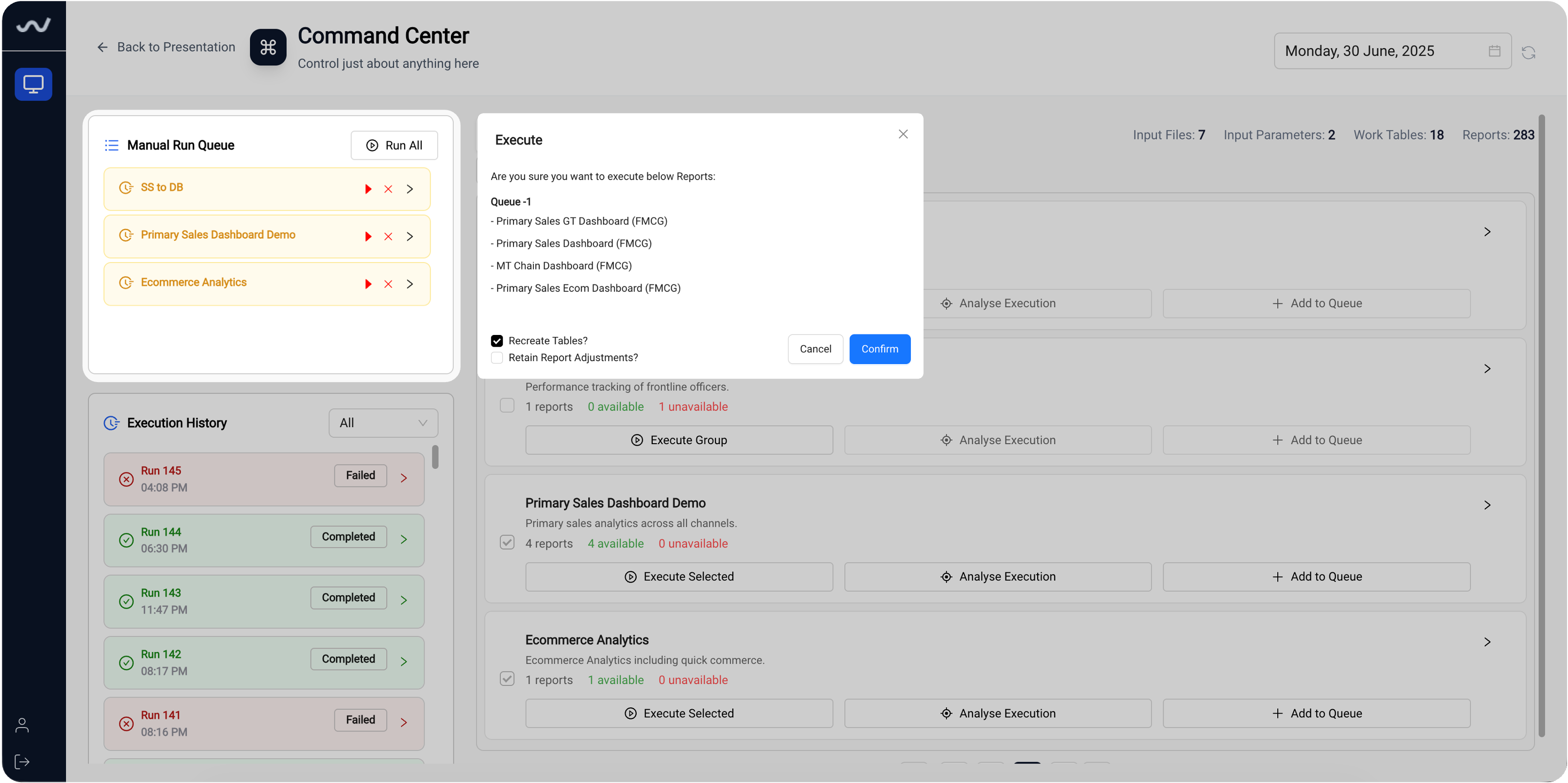Cancel the Execute dialog
The image size is (1568, 783).
(x=815, y=349)
